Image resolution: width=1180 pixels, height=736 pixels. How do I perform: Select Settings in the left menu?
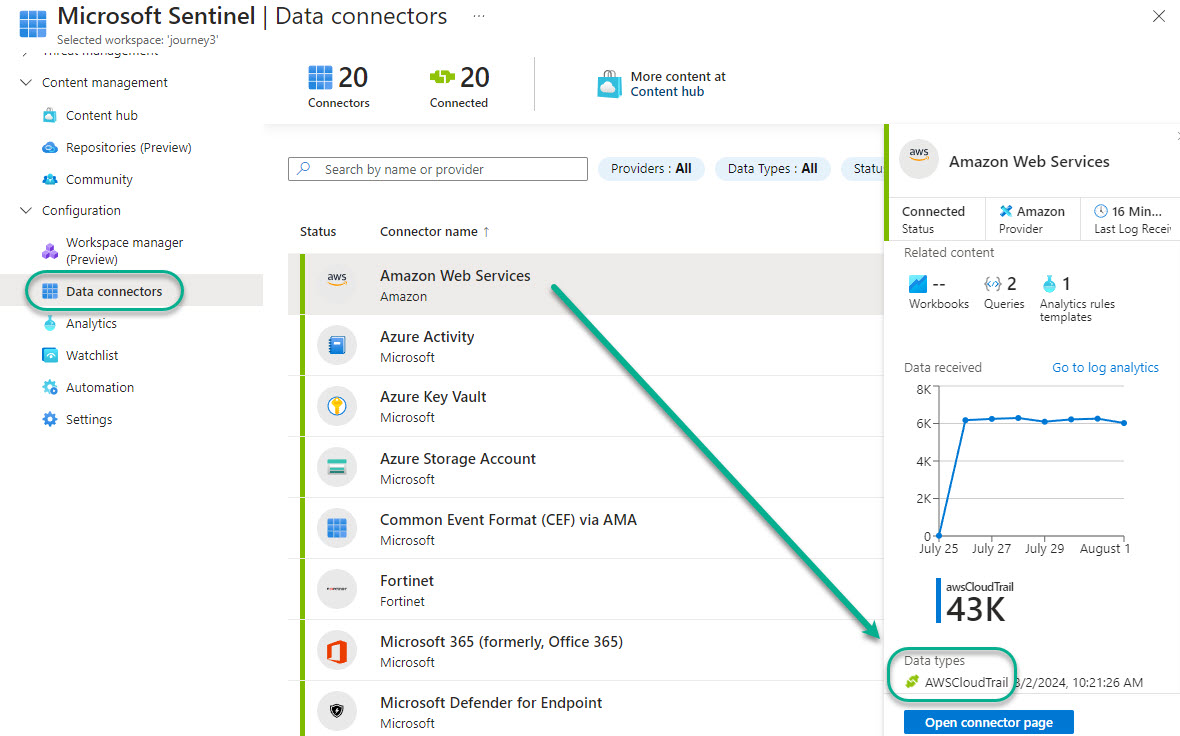pyautogui.click(x=89, y=420)
